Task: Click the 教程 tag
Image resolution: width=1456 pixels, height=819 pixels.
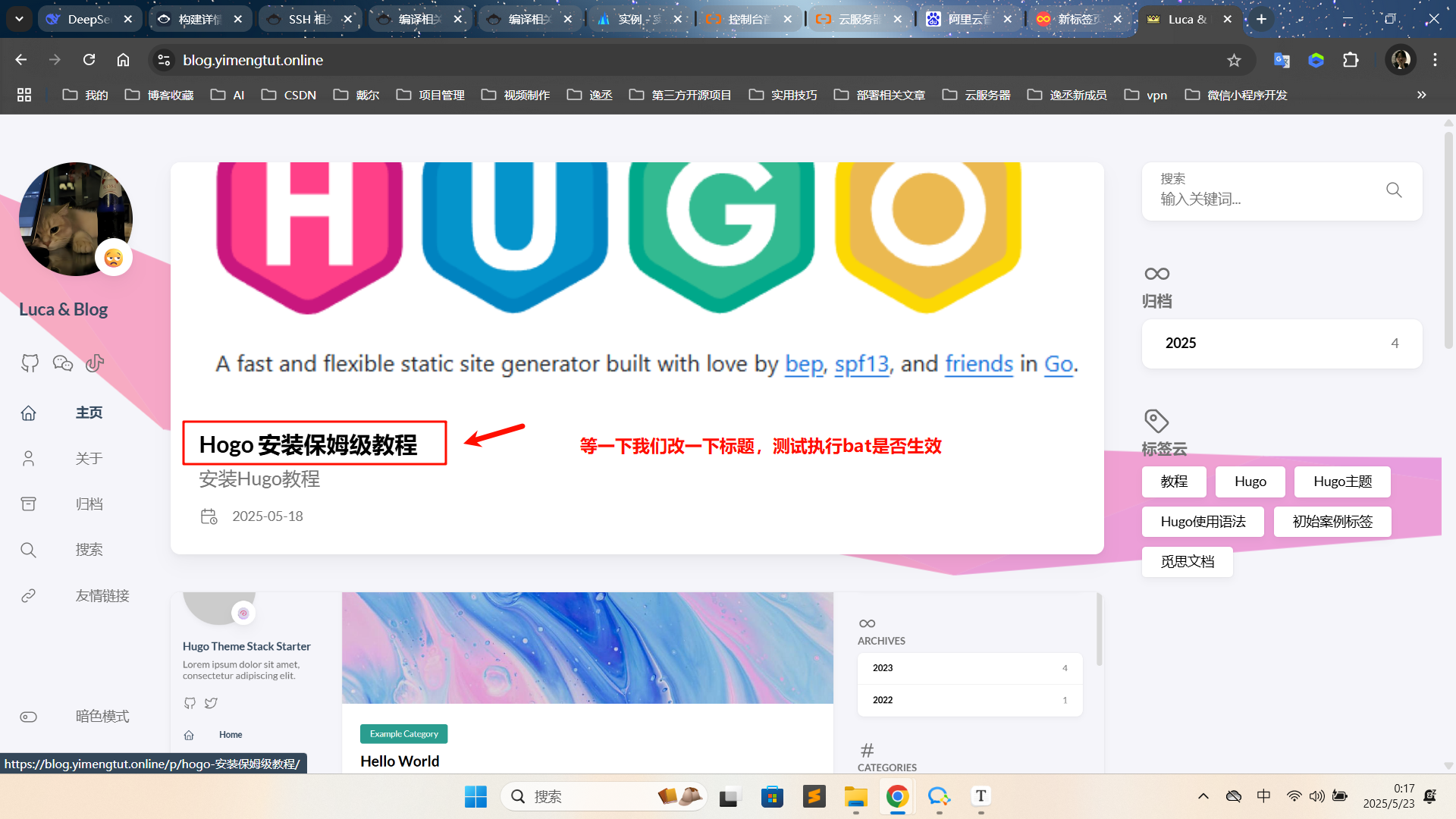Action: [1174, 482]
